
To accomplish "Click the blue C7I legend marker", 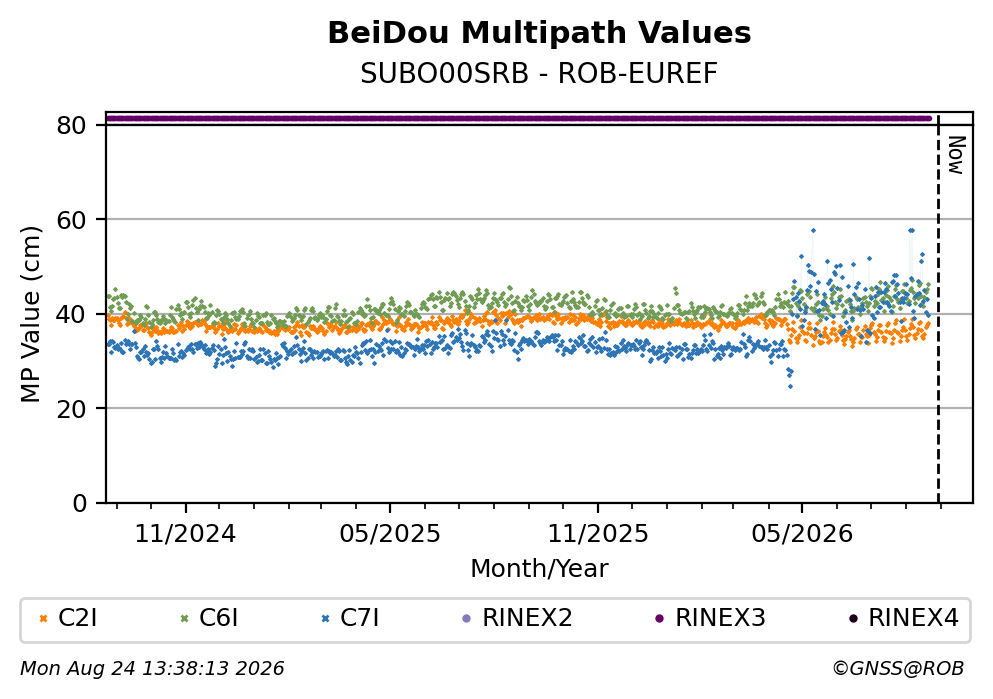I will click(x=326, y=619).
